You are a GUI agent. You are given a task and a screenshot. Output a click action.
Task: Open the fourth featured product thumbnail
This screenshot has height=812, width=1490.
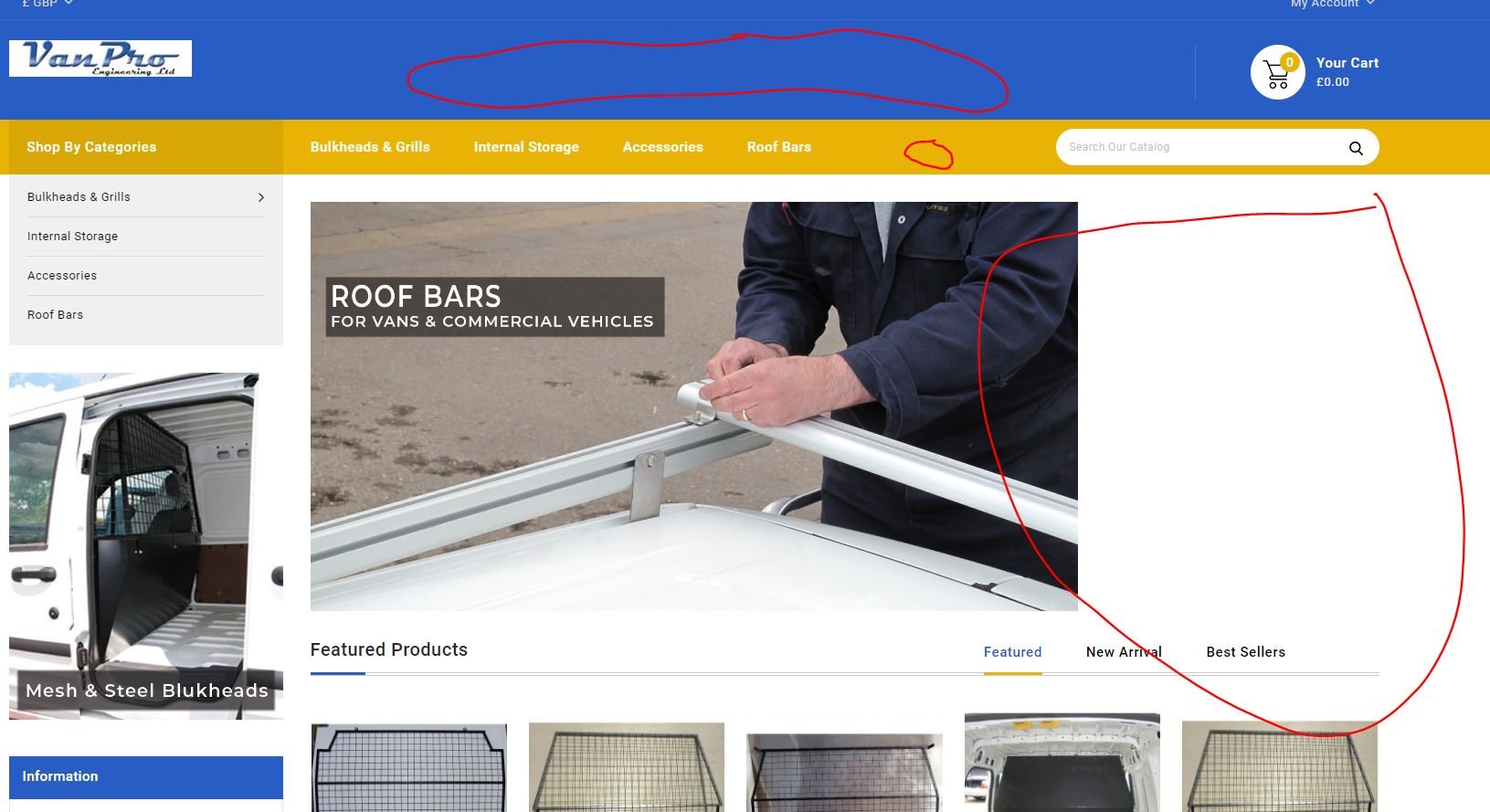point(1062,763)
